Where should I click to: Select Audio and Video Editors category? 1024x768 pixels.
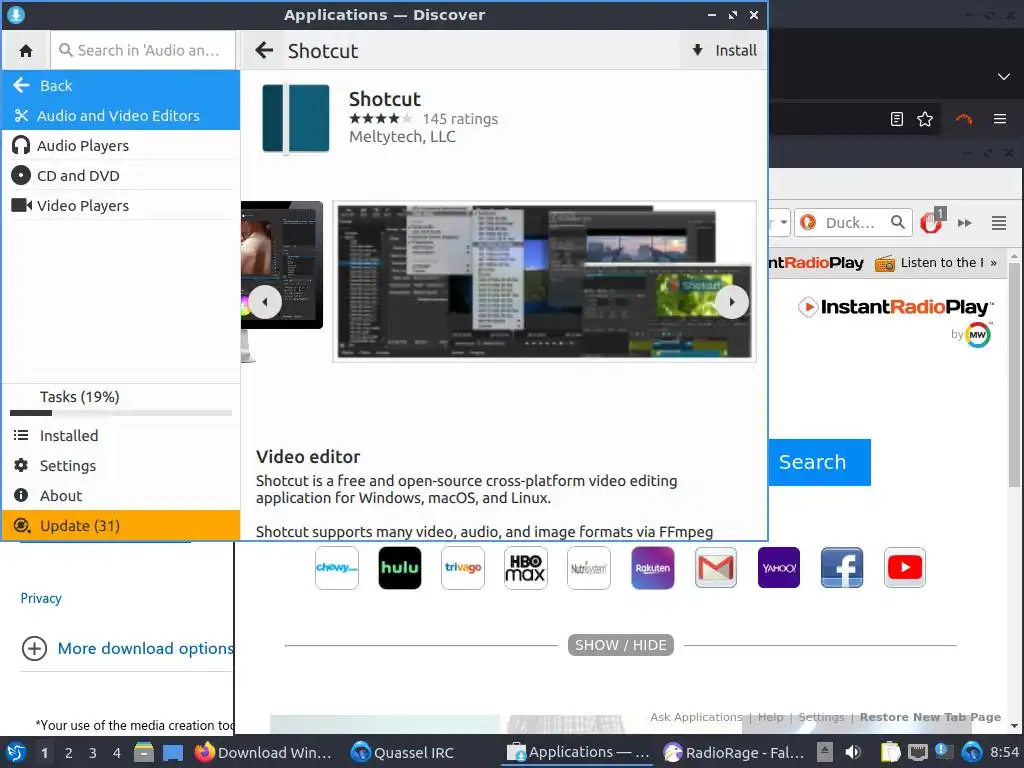pyautogui.click(x=121, y=116)
